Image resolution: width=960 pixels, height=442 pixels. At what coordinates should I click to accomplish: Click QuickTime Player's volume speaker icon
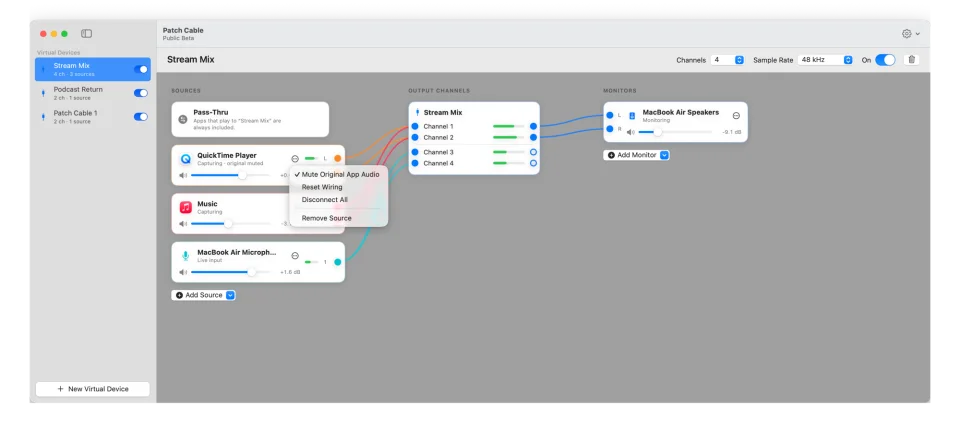[x=183, y=175]
